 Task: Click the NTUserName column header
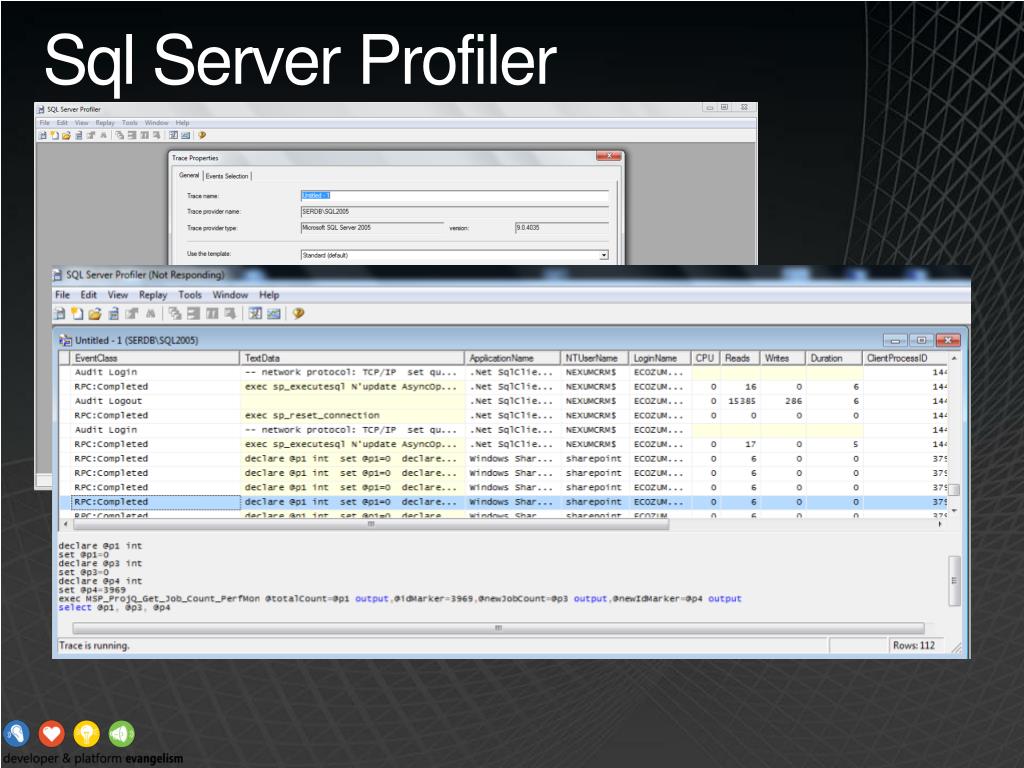[x=594, y=358]
